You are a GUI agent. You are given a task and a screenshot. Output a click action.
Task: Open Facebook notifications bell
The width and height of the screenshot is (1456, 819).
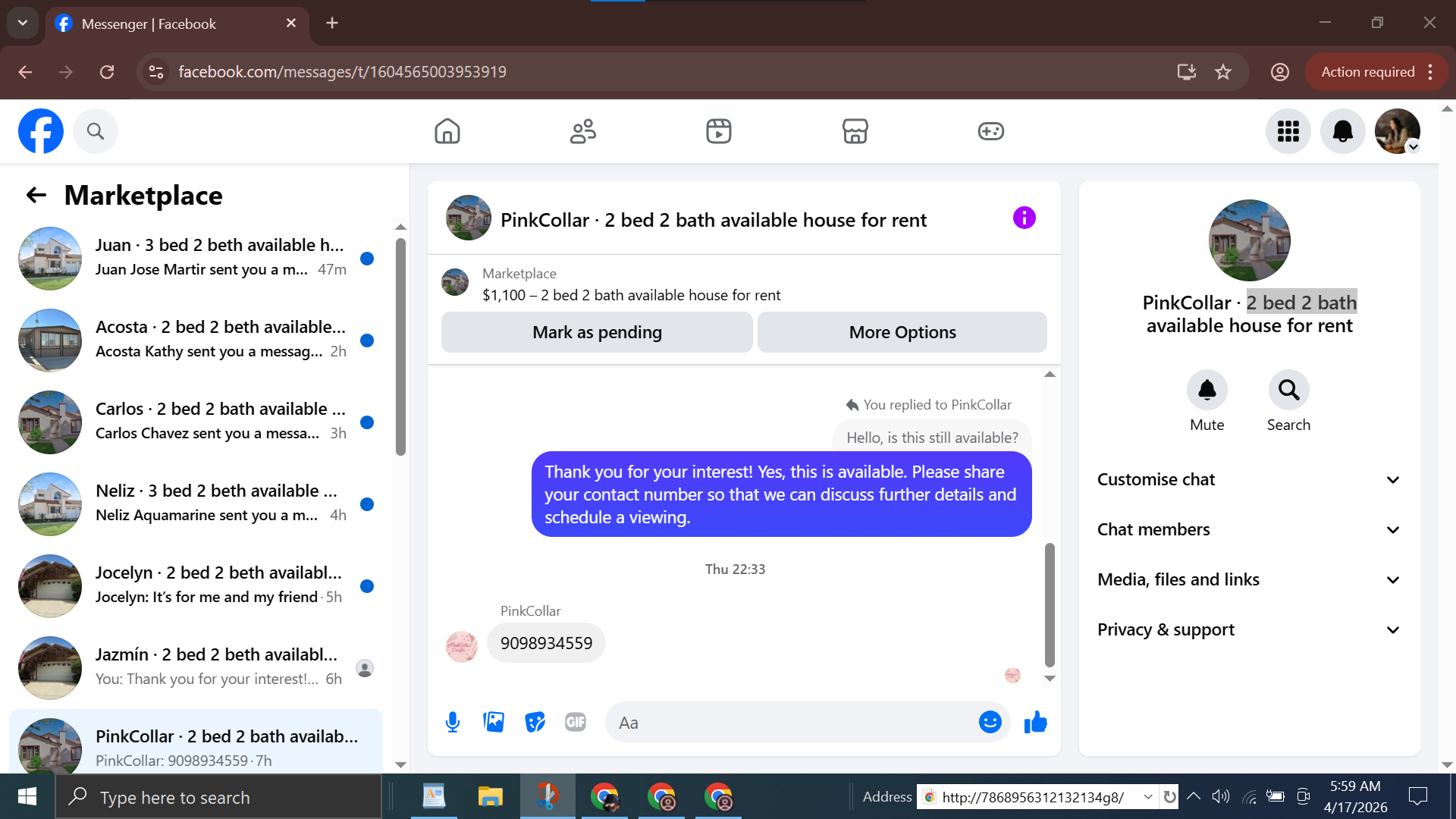[x=1342, y=131]
